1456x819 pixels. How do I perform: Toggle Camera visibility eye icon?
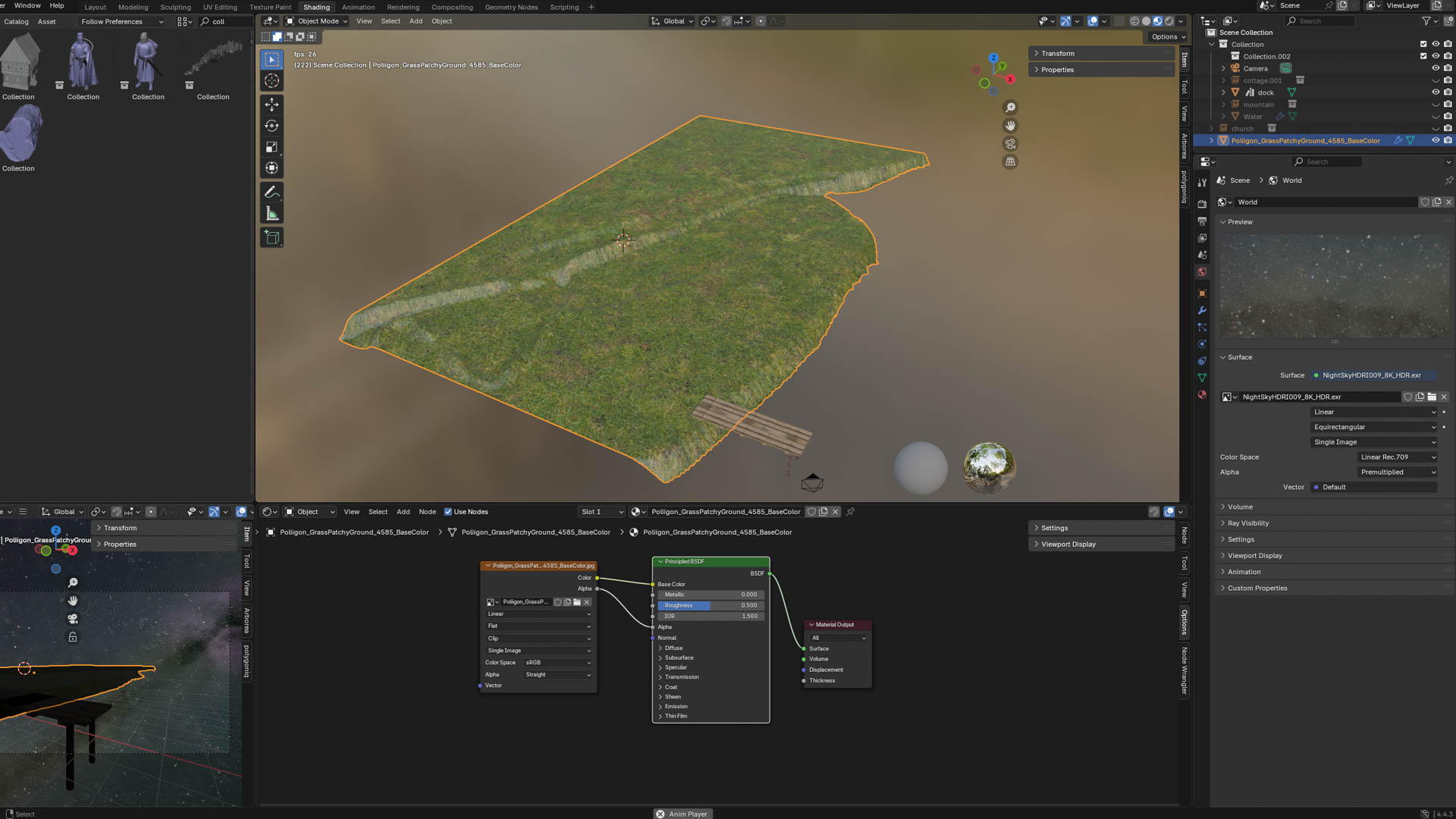1435,68
